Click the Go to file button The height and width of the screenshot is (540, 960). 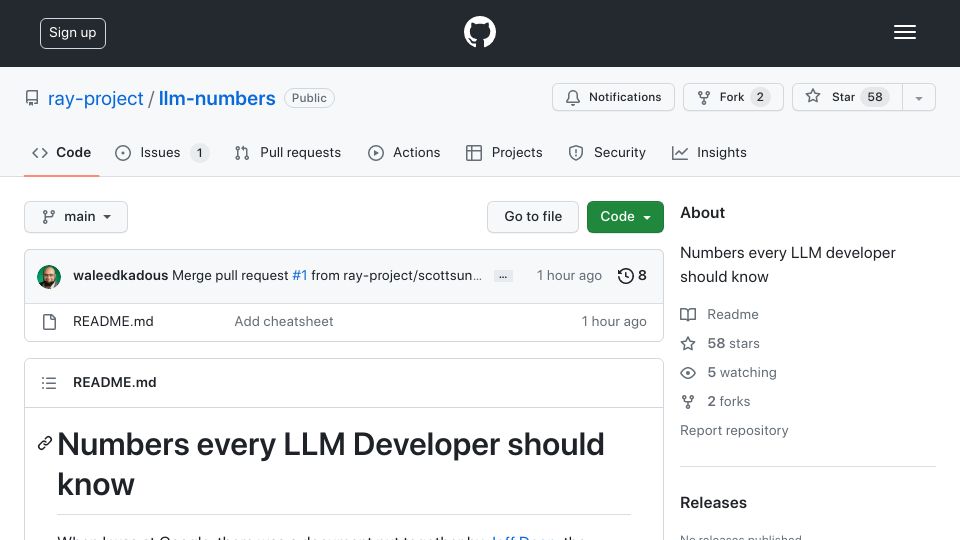click(533, 217)
